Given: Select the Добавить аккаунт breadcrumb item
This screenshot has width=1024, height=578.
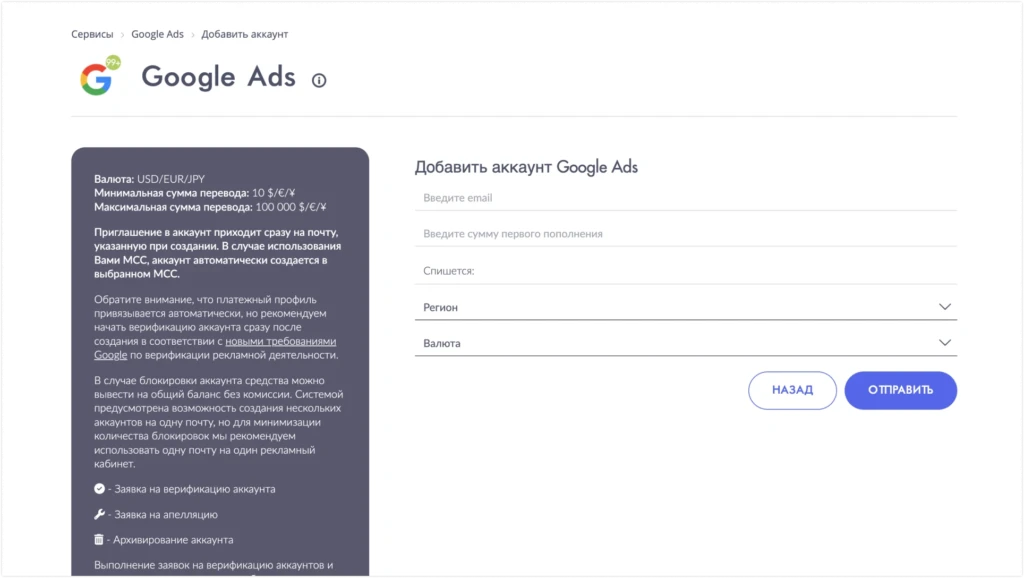Looking at the screenshot, I should tap(244, 34).
